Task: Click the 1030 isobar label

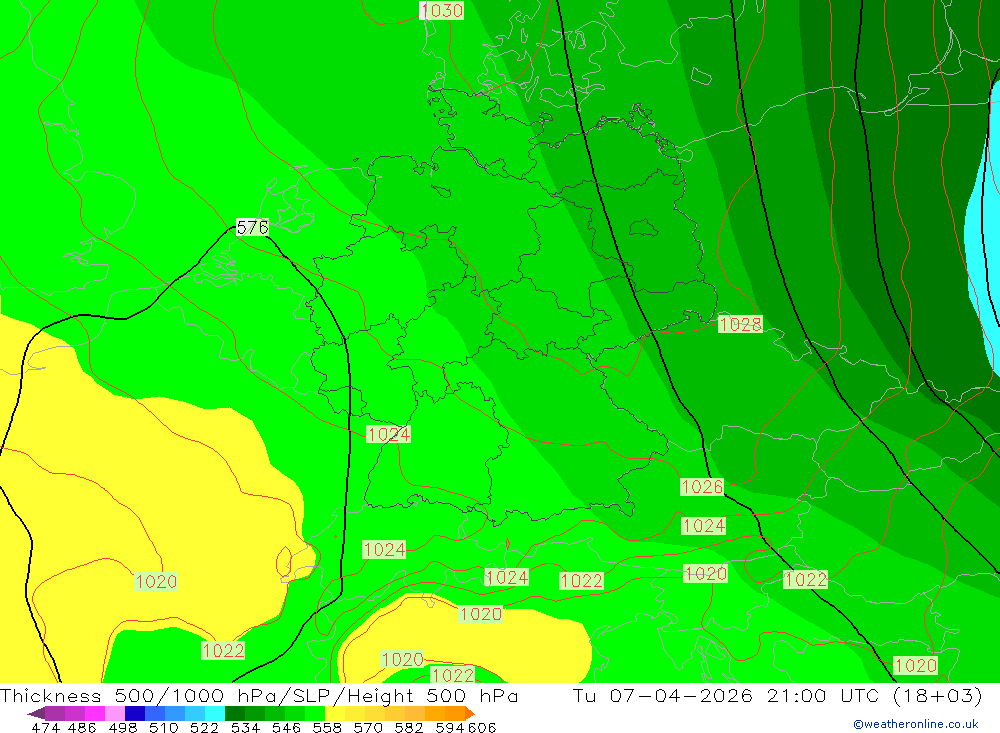Action: pyautogui.click(x=441, y=10)
